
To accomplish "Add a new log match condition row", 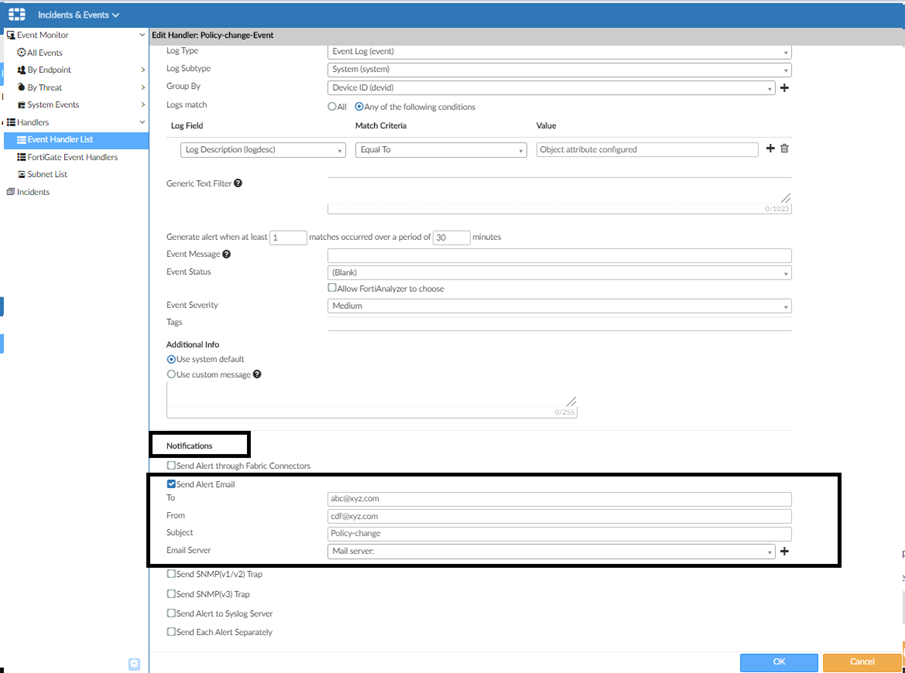I will coord(770,149).
